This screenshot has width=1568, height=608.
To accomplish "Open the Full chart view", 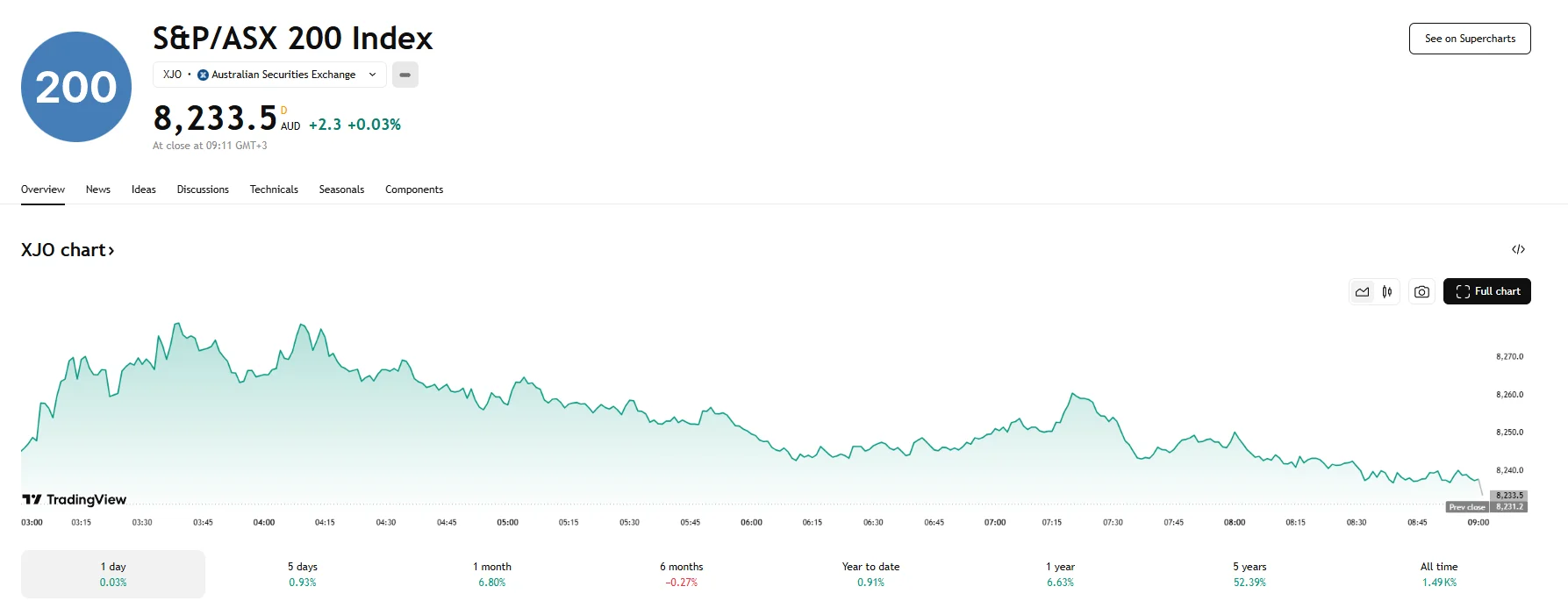I will [1486, 291].
